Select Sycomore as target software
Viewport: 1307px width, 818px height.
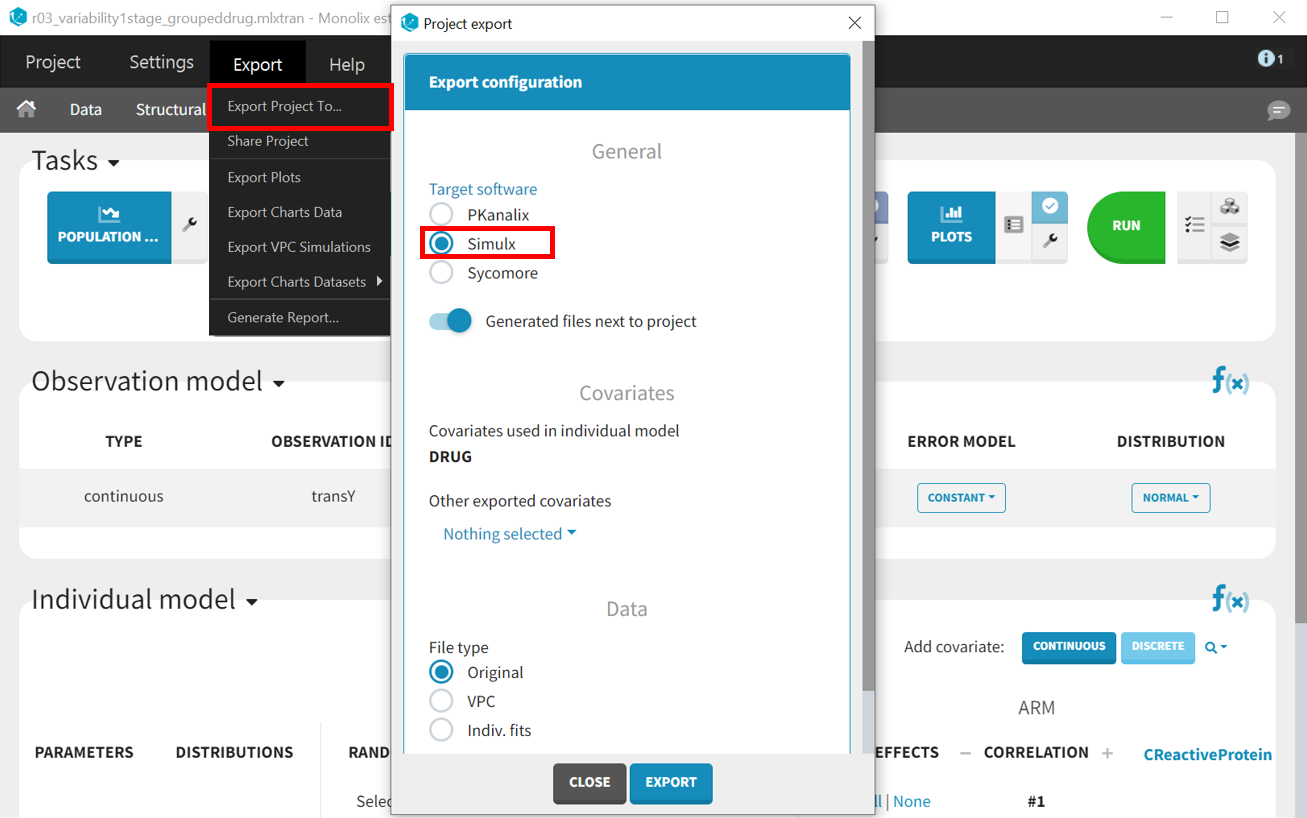441,273
